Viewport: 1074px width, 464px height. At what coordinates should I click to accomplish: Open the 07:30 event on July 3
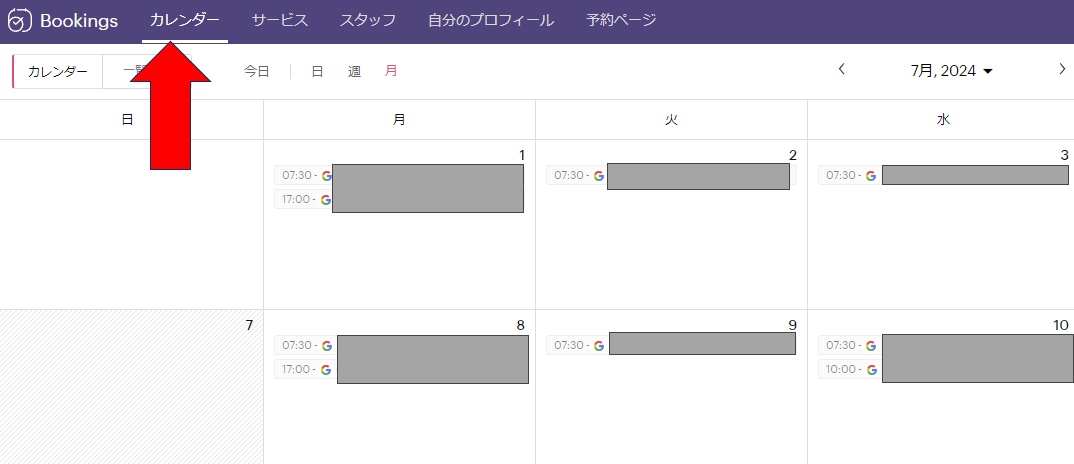click(x=944, y=175)
